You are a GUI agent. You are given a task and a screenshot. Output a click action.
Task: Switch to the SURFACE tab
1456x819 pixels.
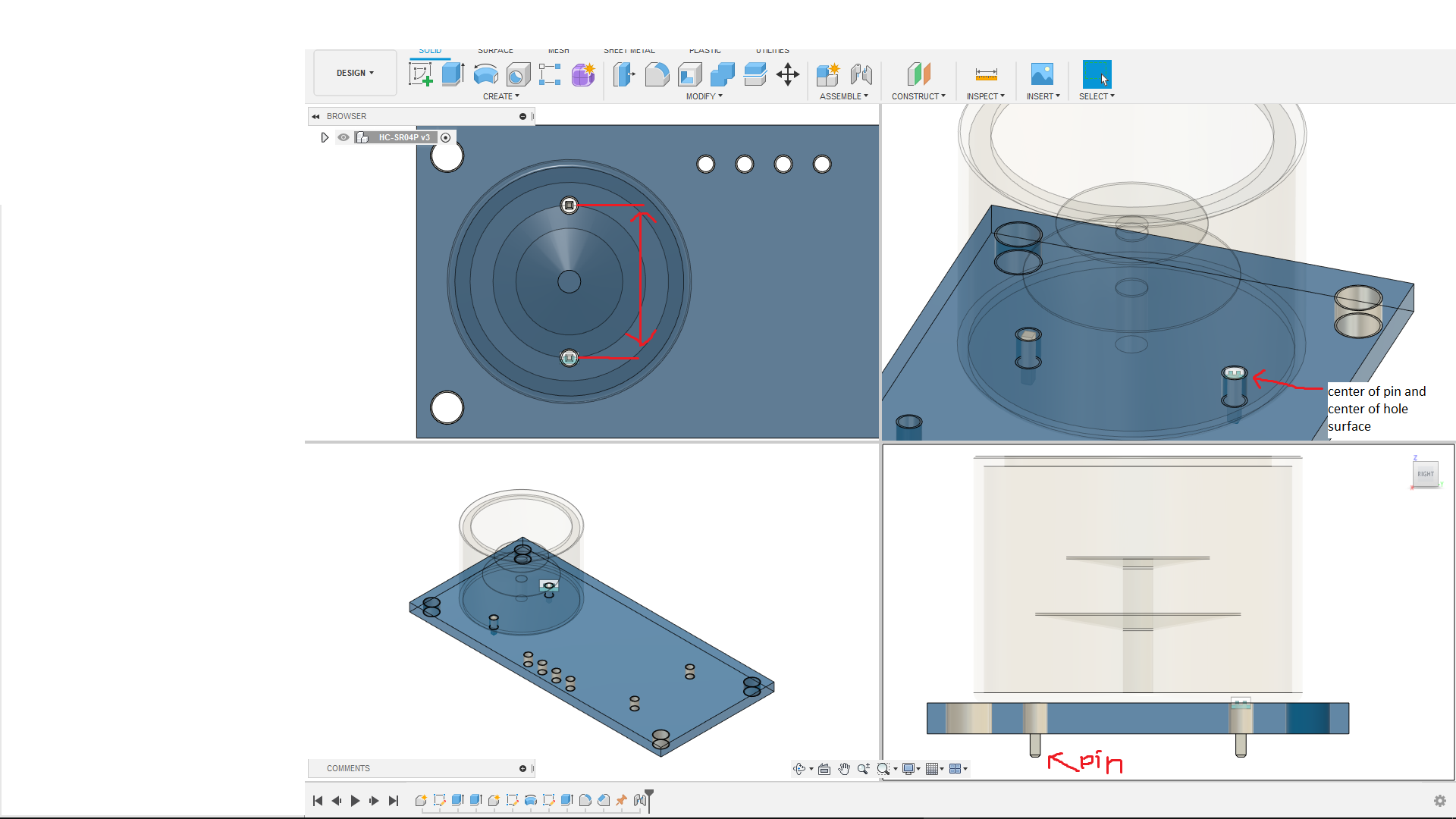tap(495, 50)
